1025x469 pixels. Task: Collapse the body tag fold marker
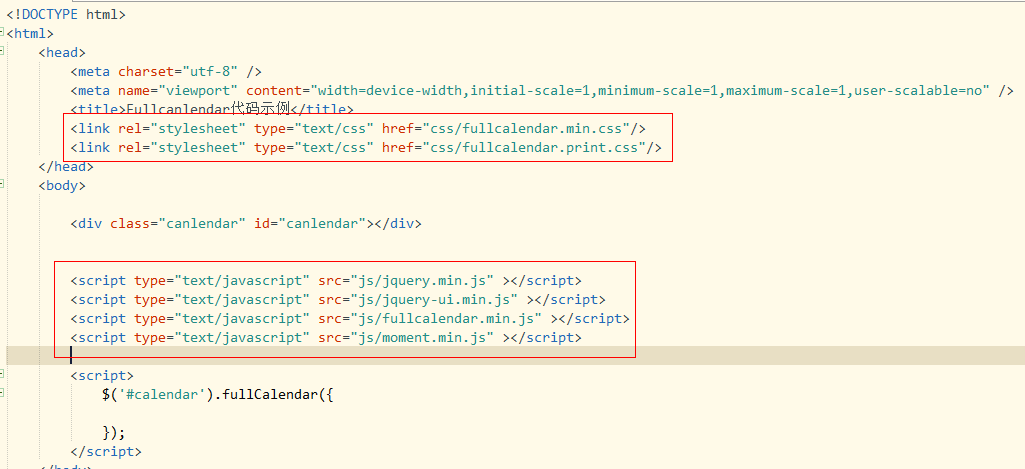2,184
